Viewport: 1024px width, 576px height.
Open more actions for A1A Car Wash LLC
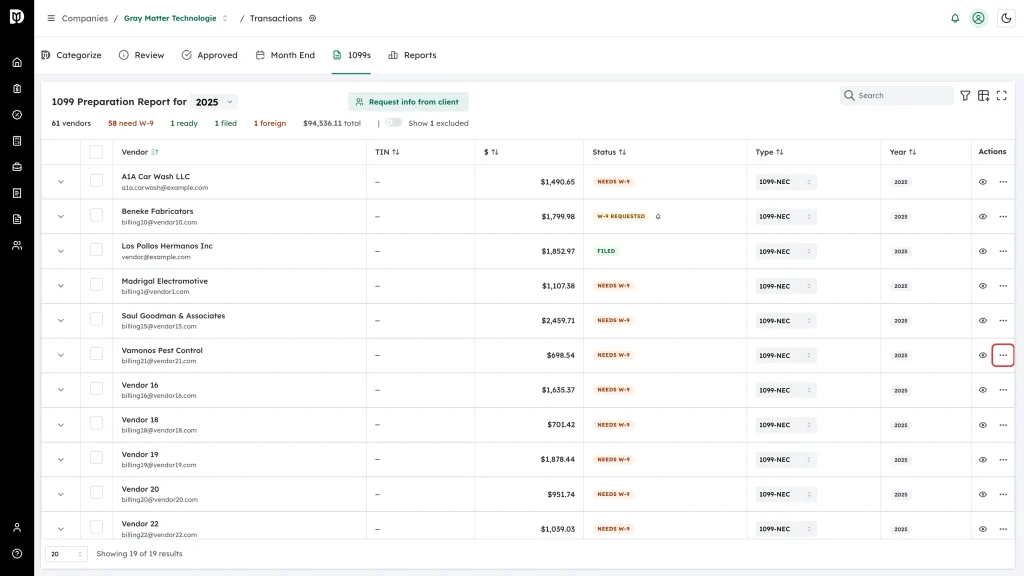(x=1003, y=182)
